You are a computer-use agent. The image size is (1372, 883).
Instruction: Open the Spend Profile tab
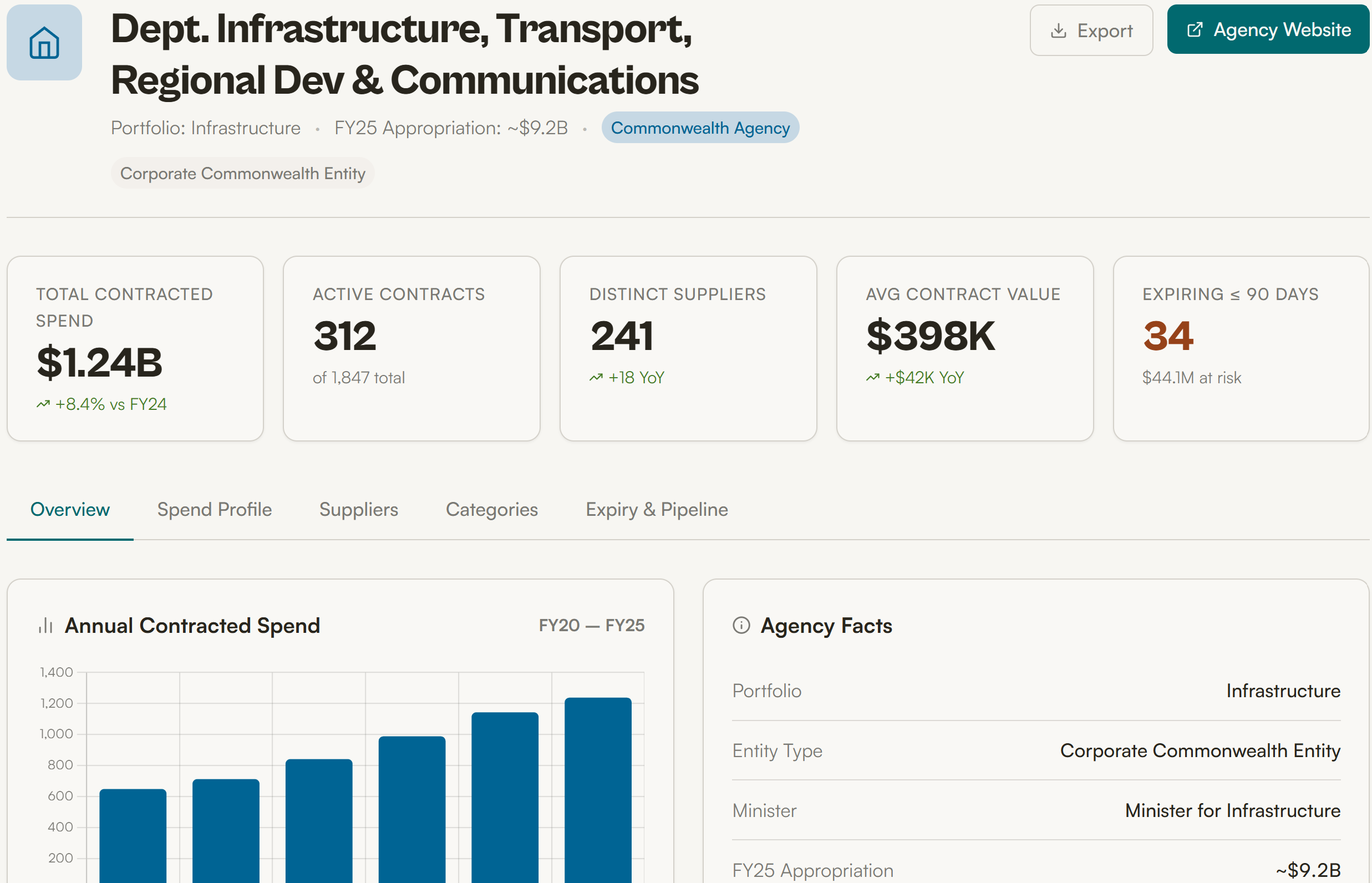pos(215,509)
